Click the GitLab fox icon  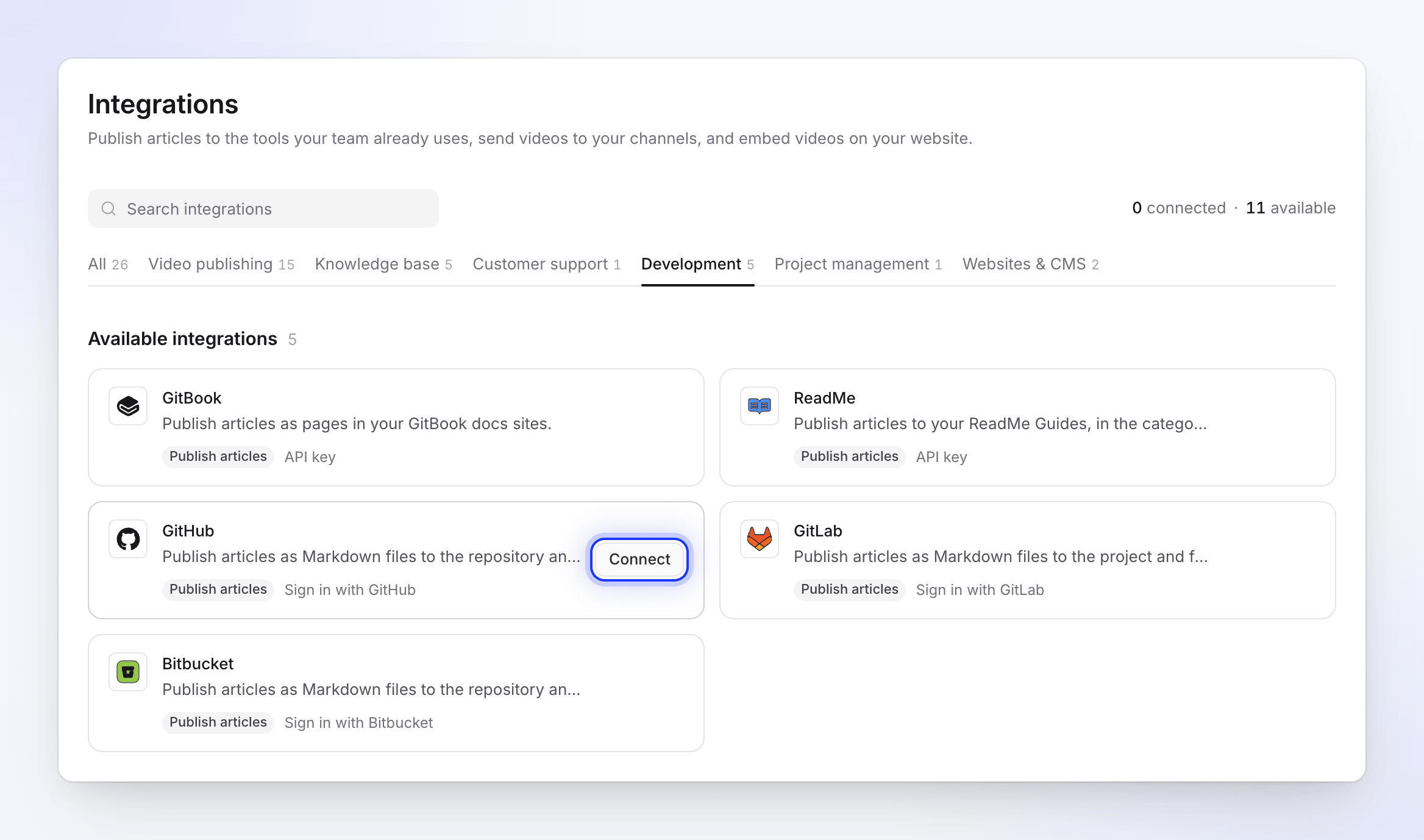click(x=760, y=539)
